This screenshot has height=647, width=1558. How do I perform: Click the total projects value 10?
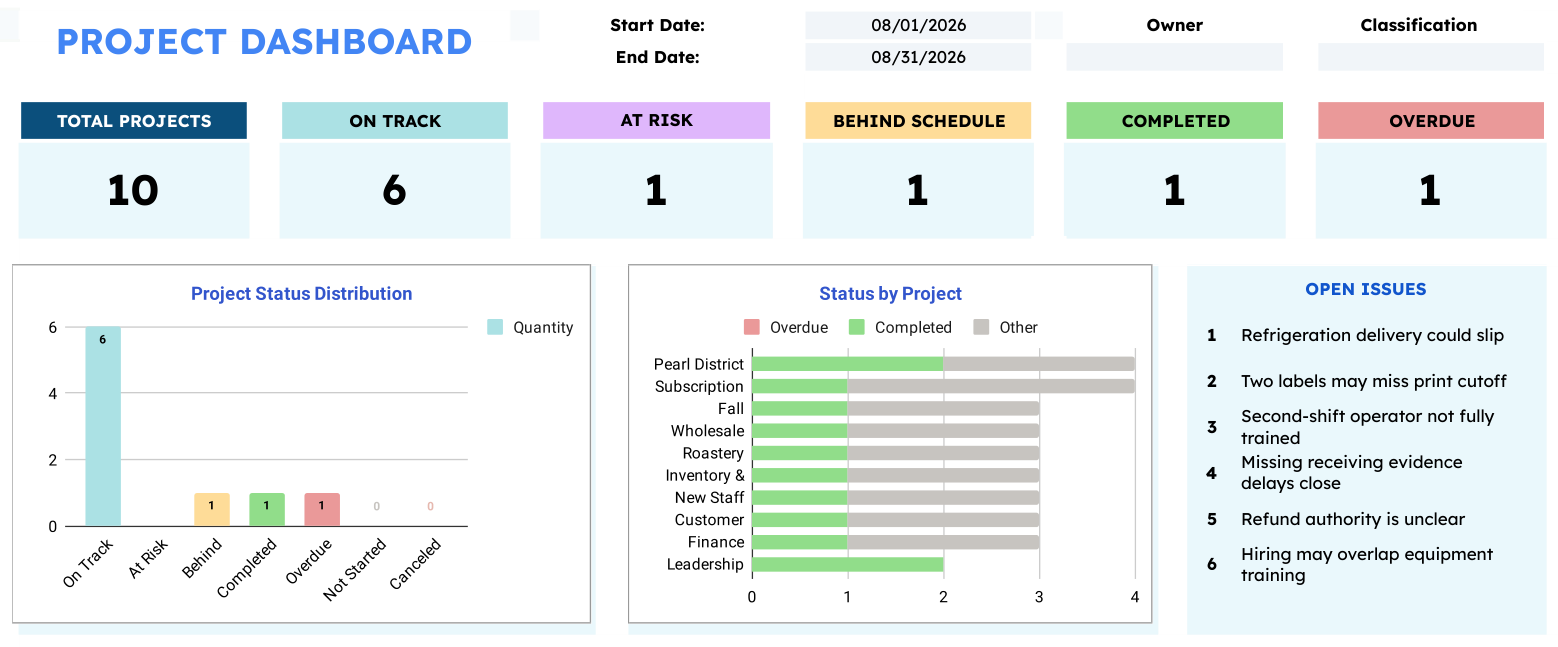pyautogui.click(x=133, y=190)
